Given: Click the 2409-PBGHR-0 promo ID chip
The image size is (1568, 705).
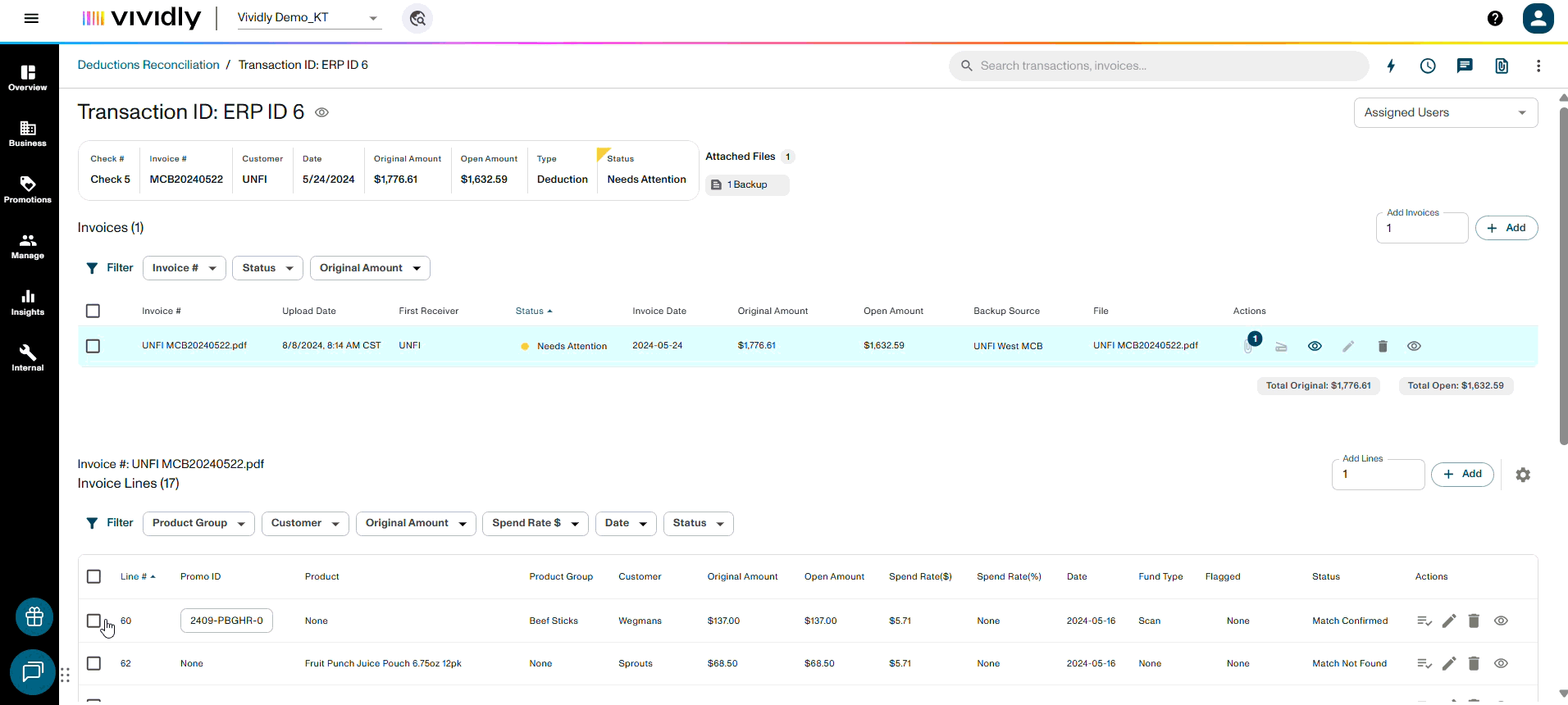Looking at the screenshot, I should 226,621.
